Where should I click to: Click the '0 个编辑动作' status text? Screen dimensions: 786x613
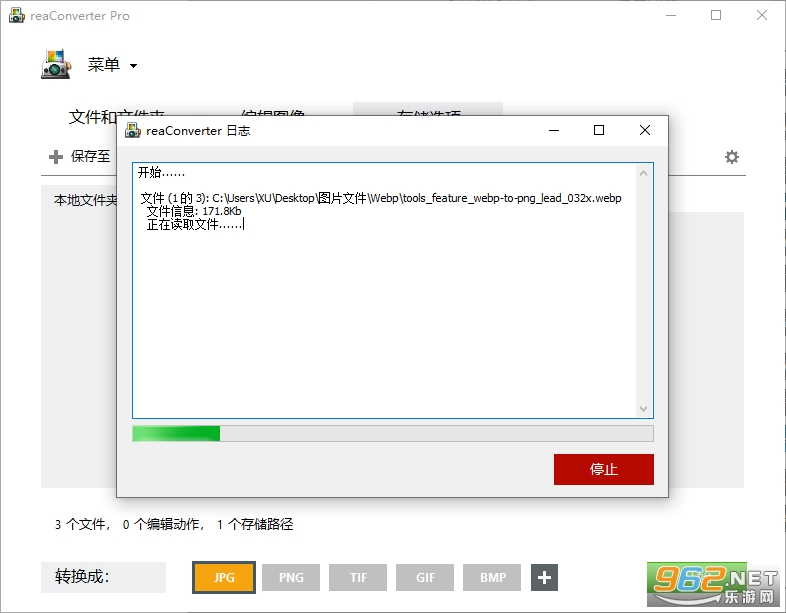pyautogui.click(x=163, y=524)
